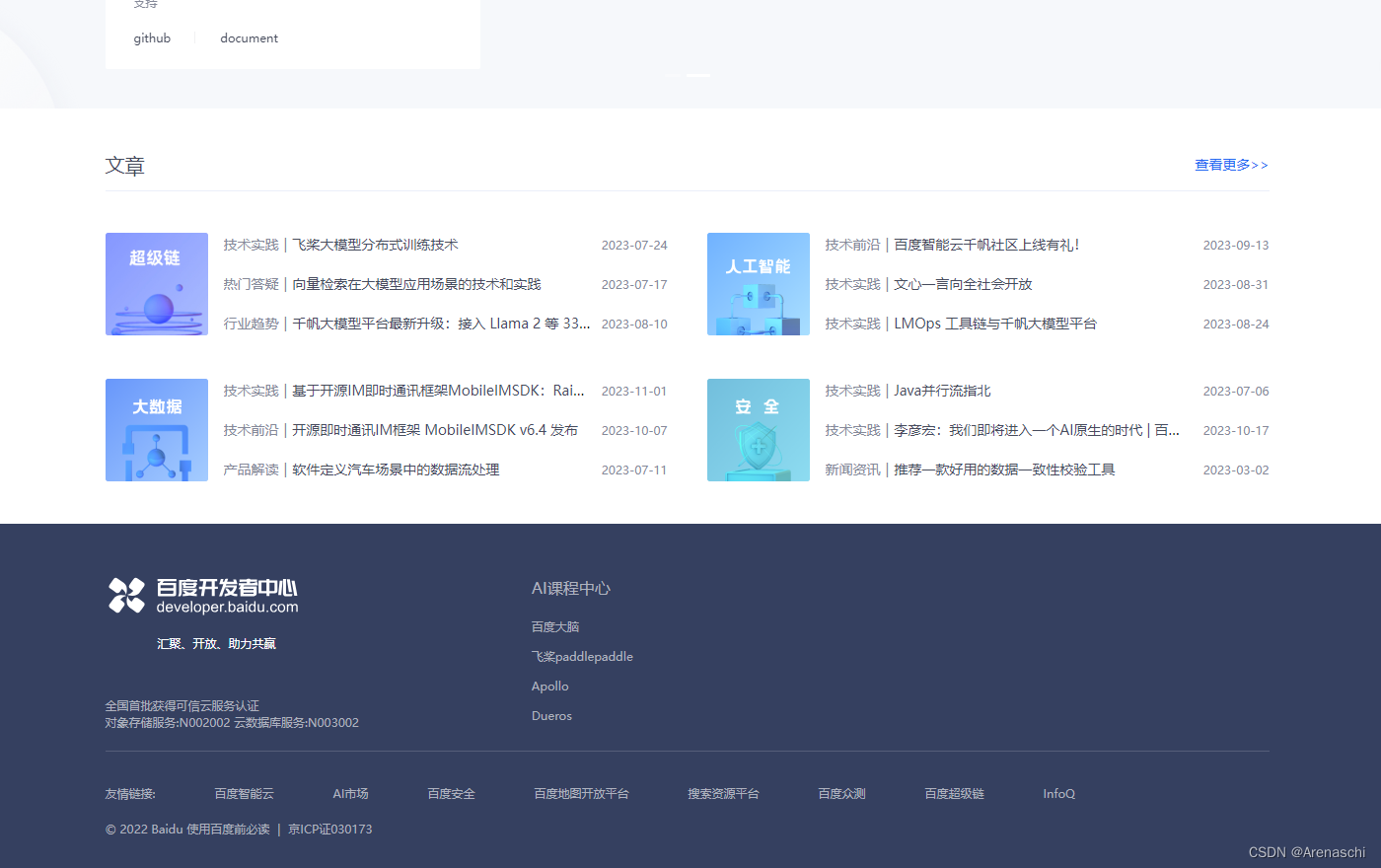Click the AI课程中心 footer heading

571,588
